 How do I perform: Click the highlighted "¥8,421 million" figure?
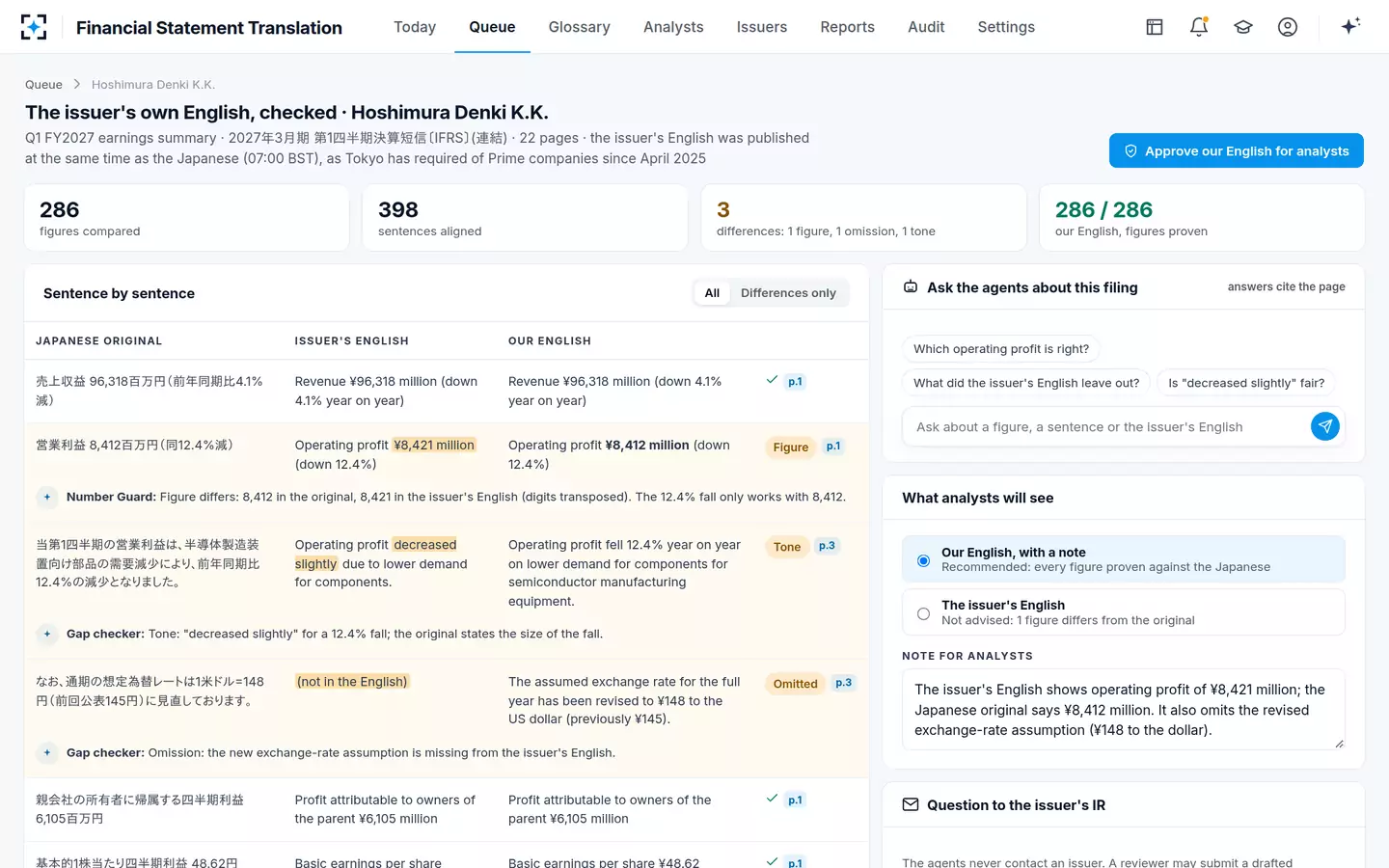click(x=434, y=445)
